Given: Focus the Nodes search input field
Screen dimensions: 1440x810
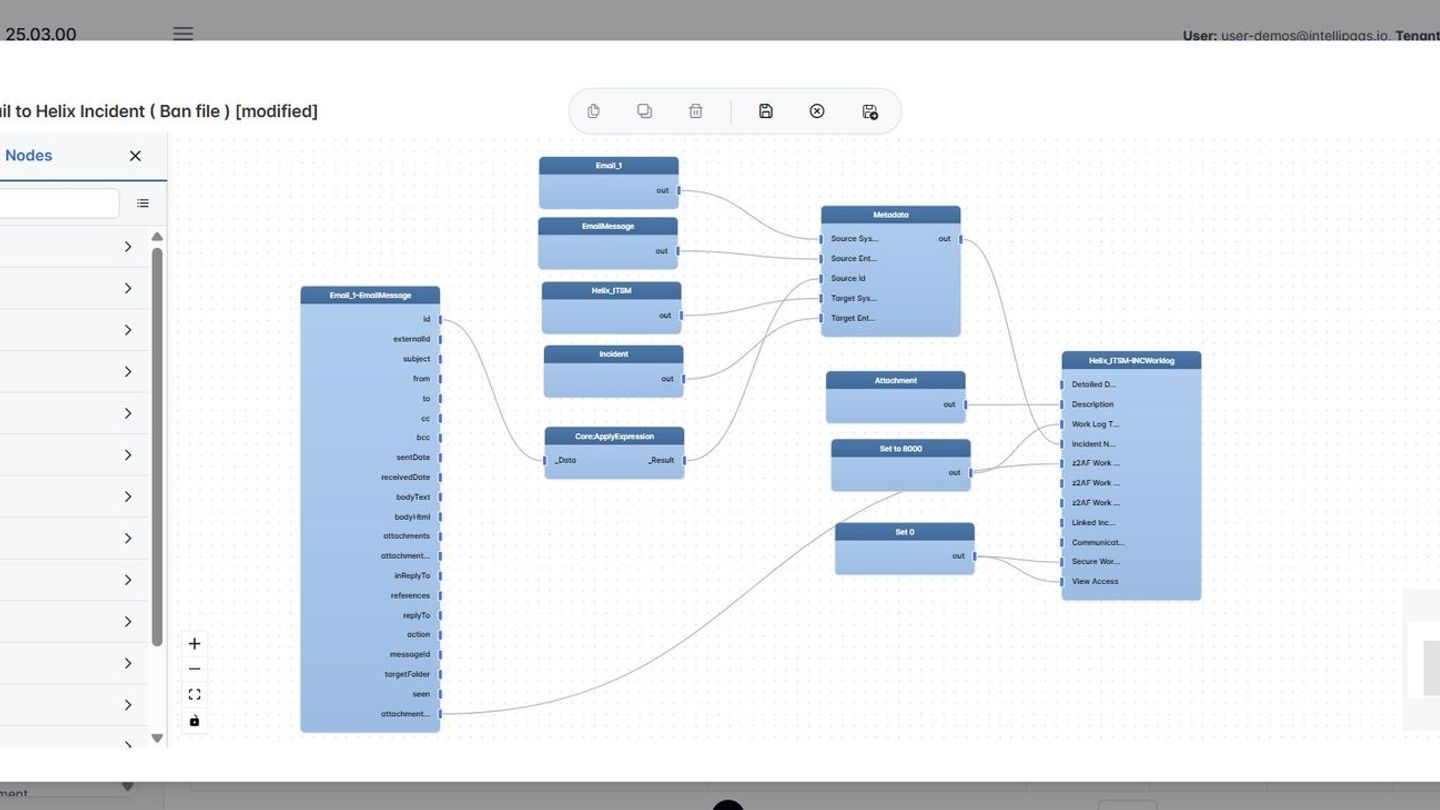Looking at the screenshot, I should coord(58,203).
